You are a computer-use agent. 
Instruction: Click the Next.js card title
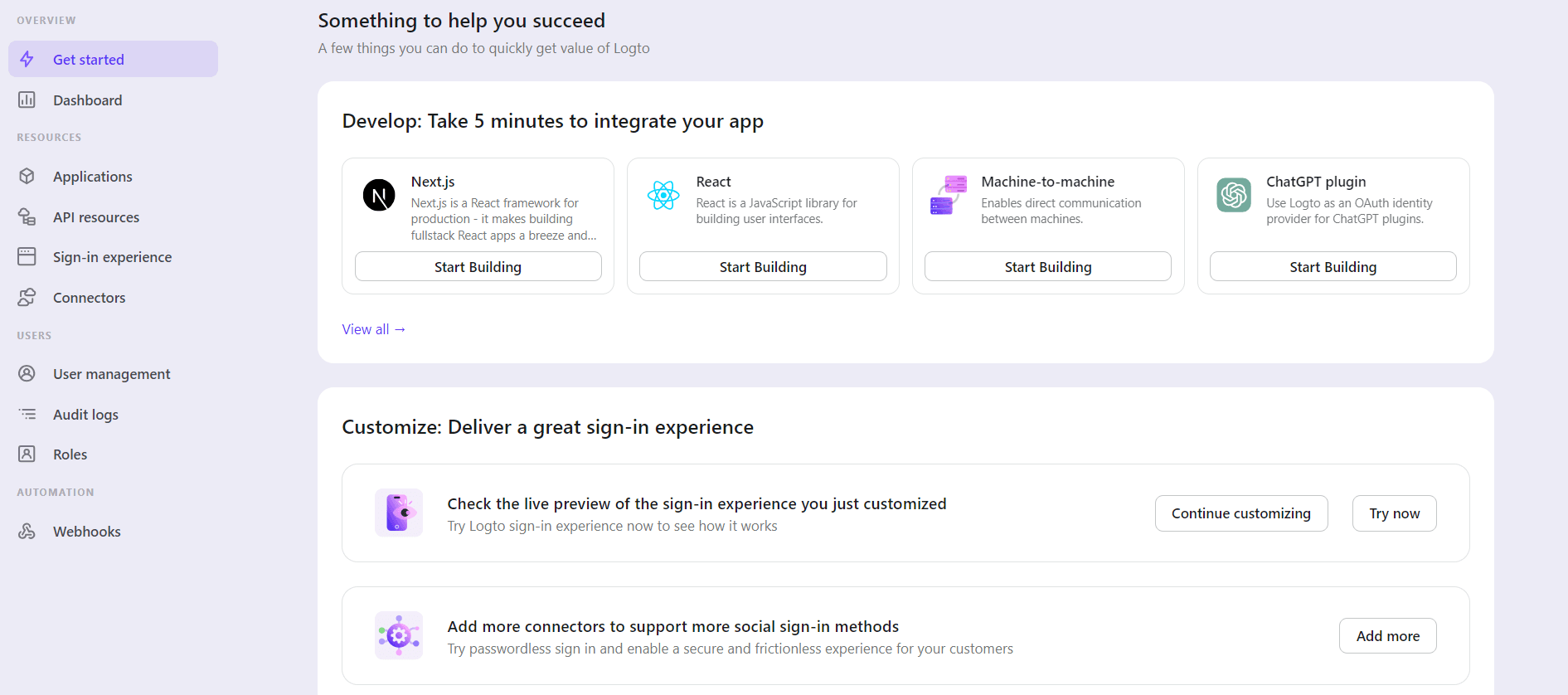point(433,182)
